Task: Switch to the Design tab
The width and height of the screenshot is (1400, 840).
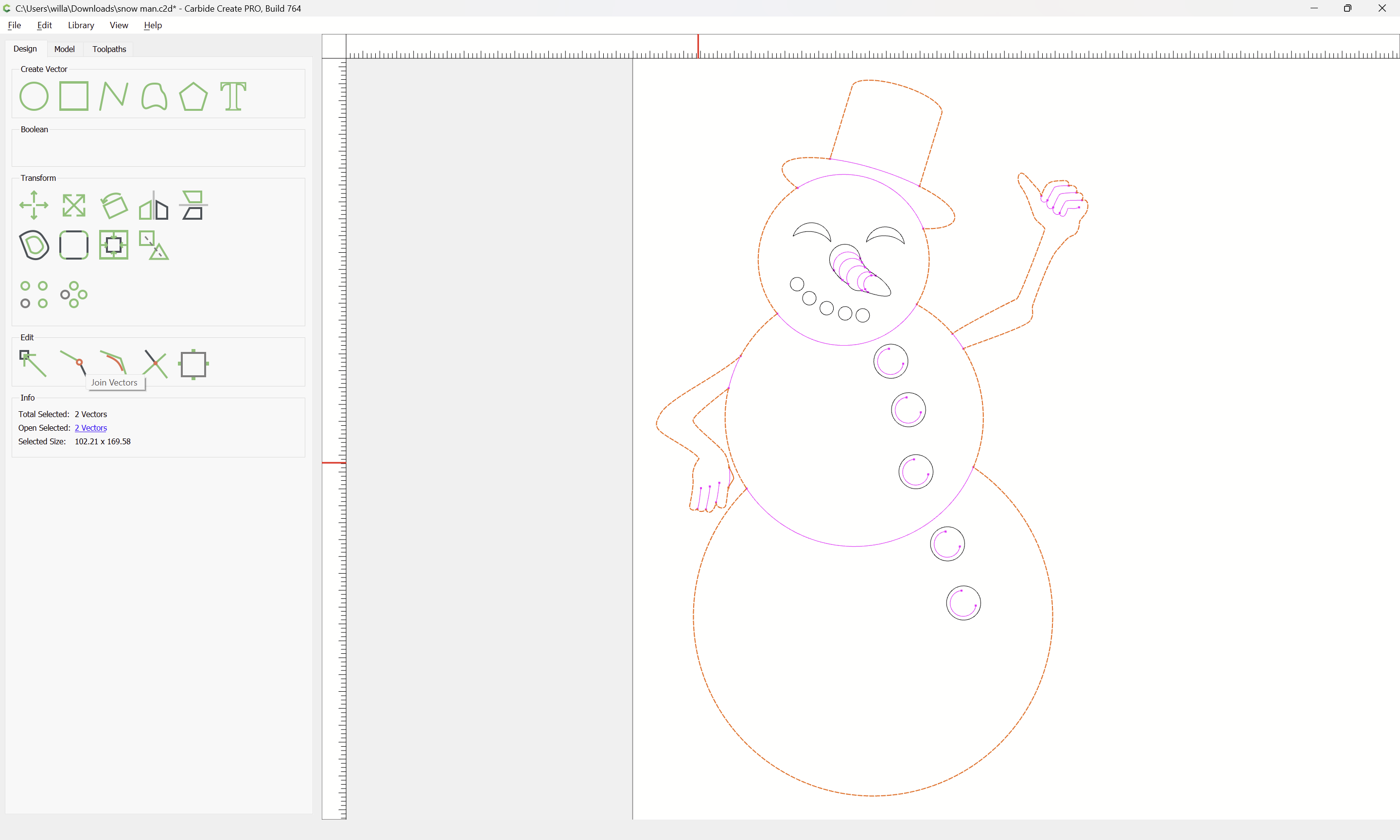Action: (25, 49)
